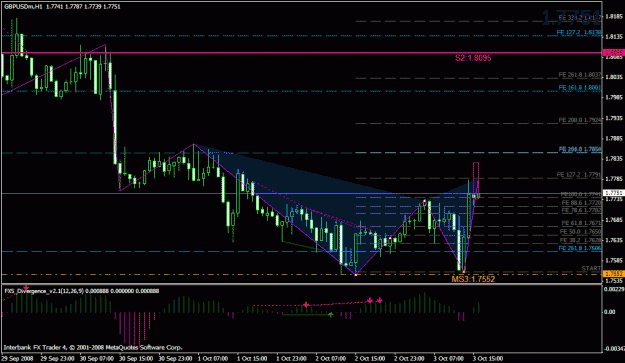Click the 0.00229 indicator scale value
625x363 pixels.
pyautogui.click(x=614, y=289)
